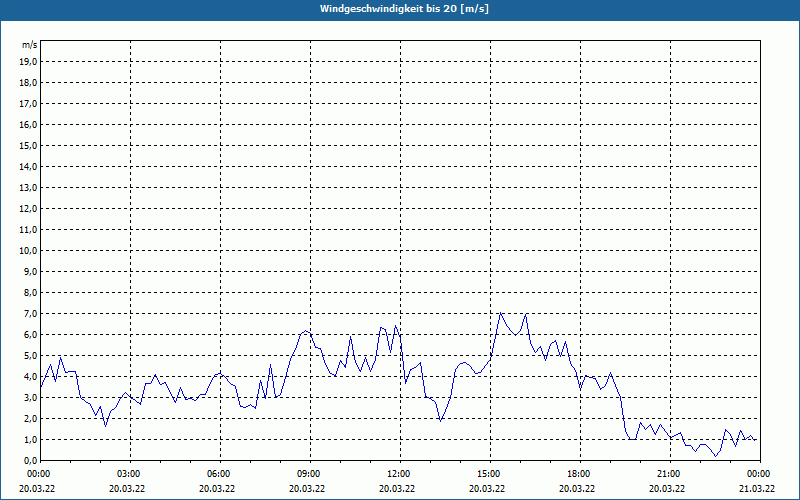Click the "20.03.22" date under 06:00
Screen dimensions: 800x500
point(217,489)
